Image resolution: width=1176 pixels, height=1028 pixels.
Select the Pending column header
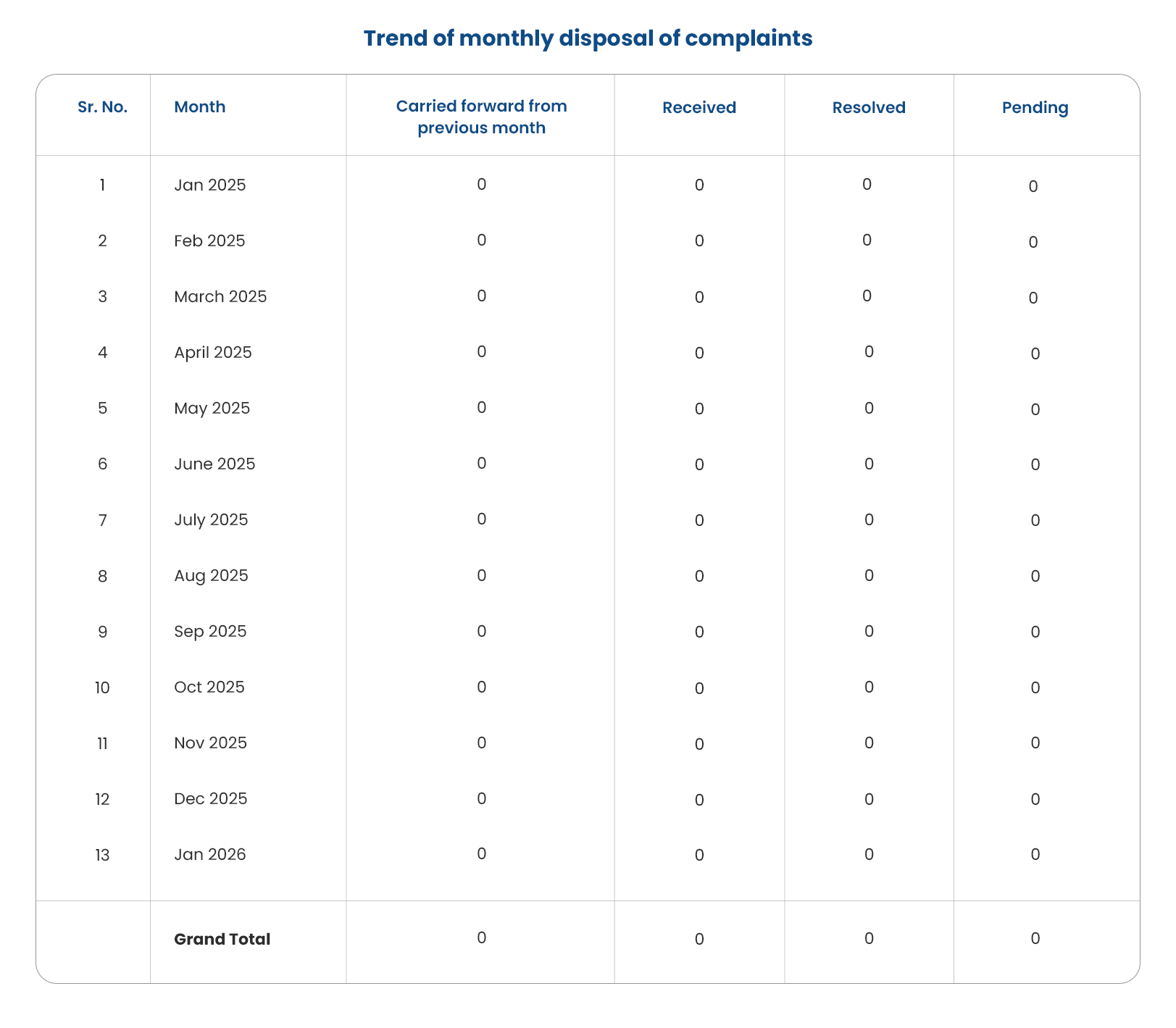click(1035, 108)
